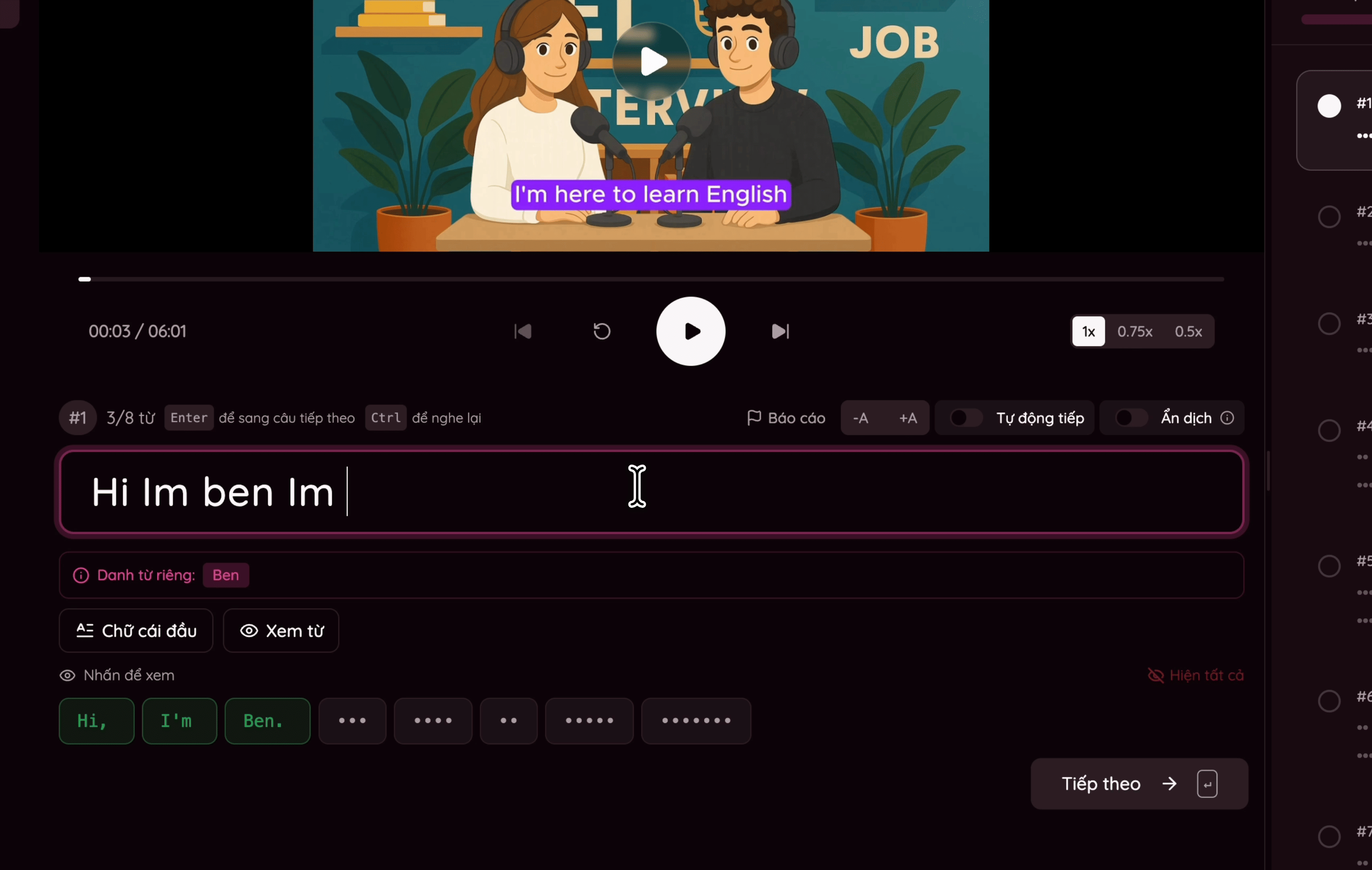Report the sentence via the Báo cáo flag

(786, 418)
